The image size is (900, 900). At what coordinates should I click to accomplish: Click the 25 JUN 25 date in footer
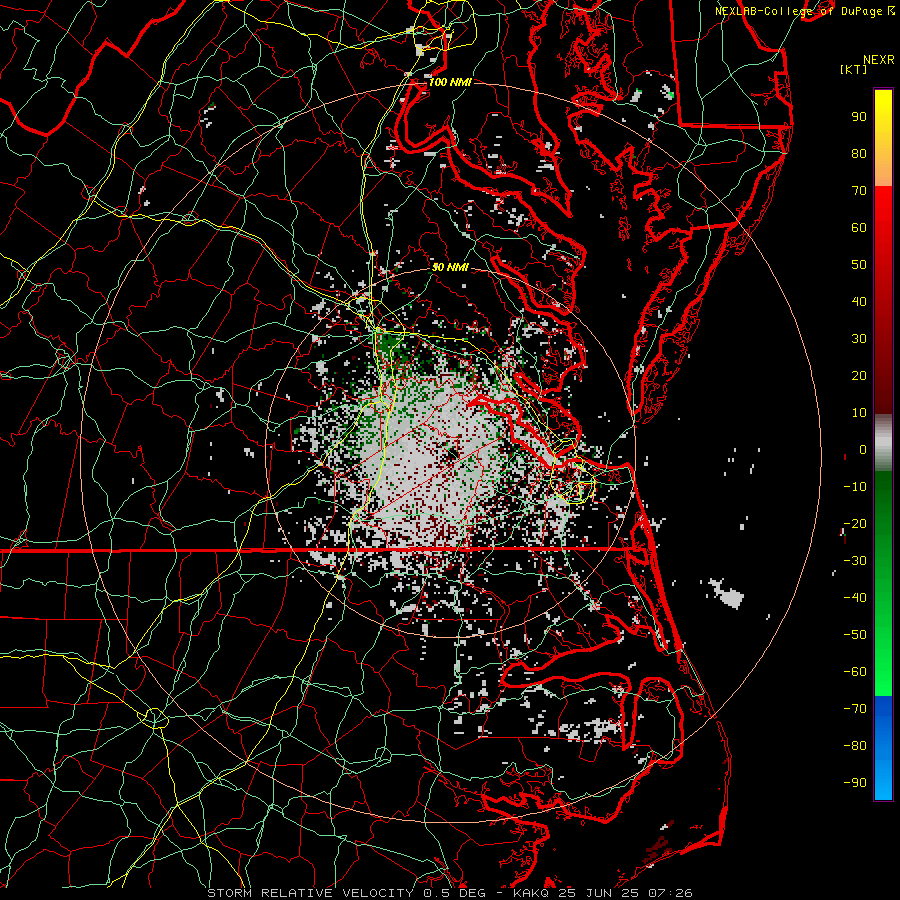(597, 893)
